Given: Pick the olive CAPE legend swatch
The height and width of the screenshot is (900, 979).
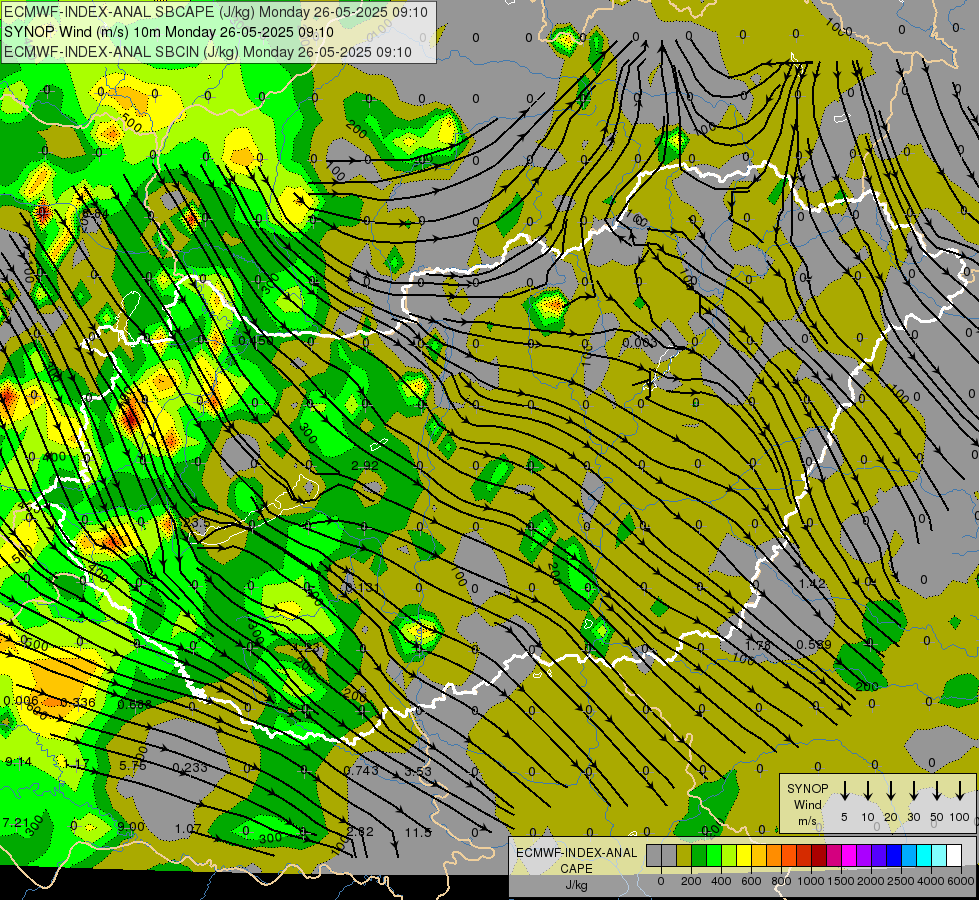Looking at the screenshot, I should (684, 856).
